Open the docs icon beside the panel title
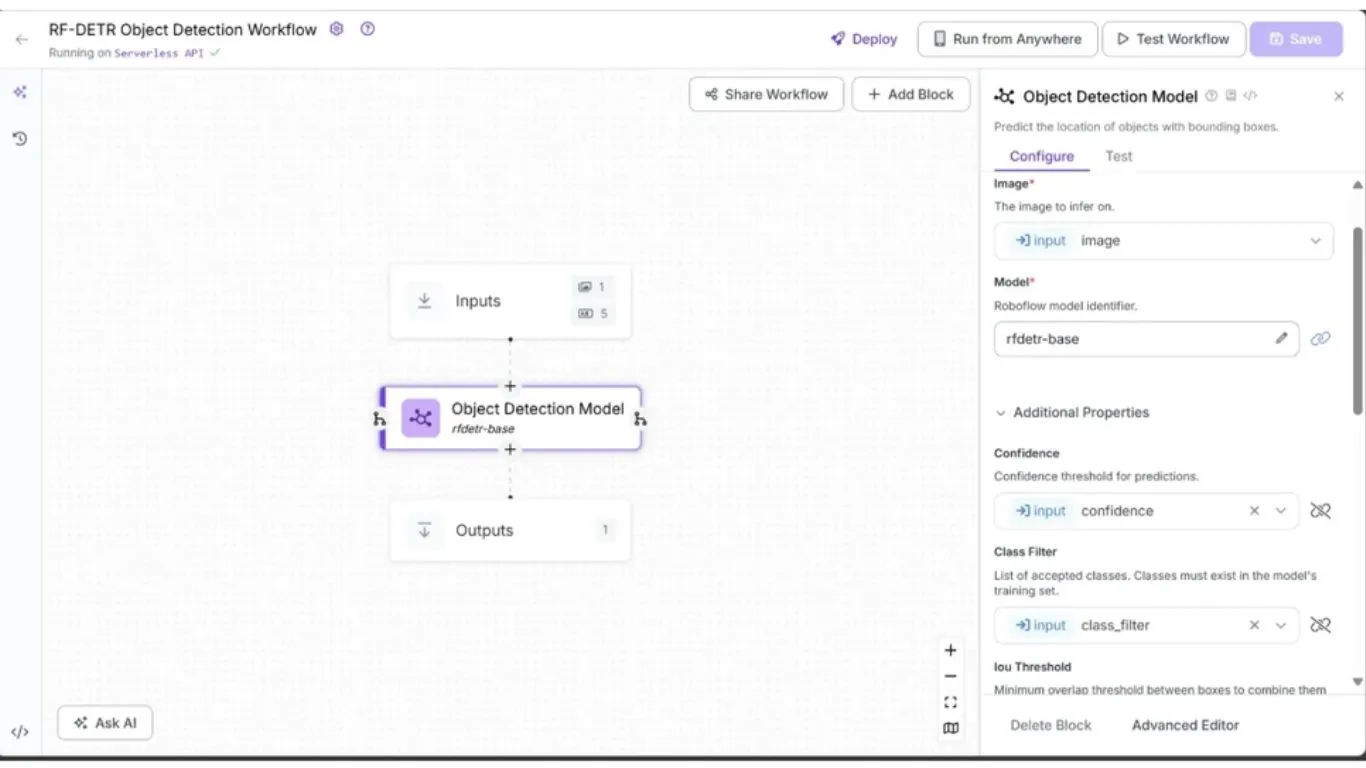This screenshot has height=768, width=1366. tap(1231, 96)
